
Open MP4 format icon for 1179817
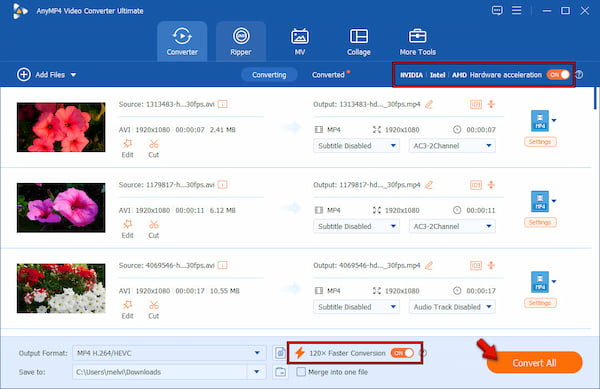click(x=540, y=201)
